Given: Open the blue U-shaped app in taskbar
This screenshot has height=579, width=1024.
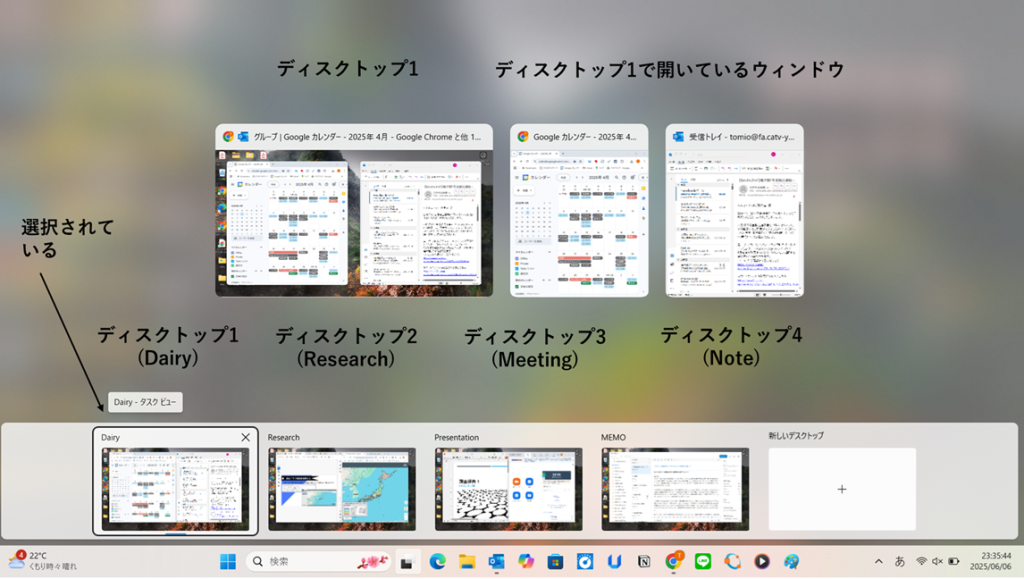Looking at the screenshot, I should 615,561.
